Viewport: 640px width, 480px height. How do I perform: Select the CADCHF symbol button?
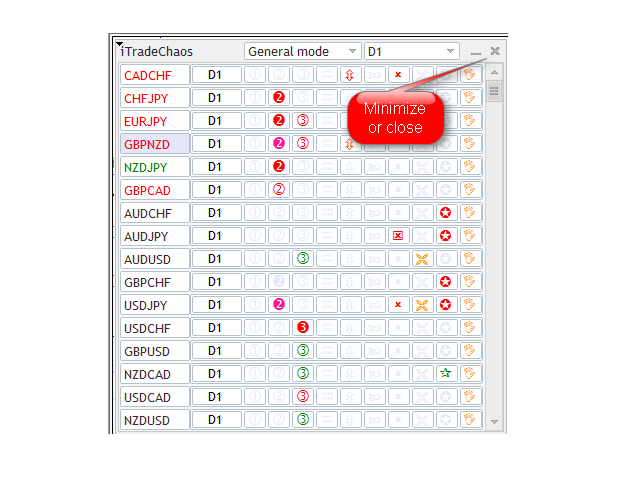155,75
